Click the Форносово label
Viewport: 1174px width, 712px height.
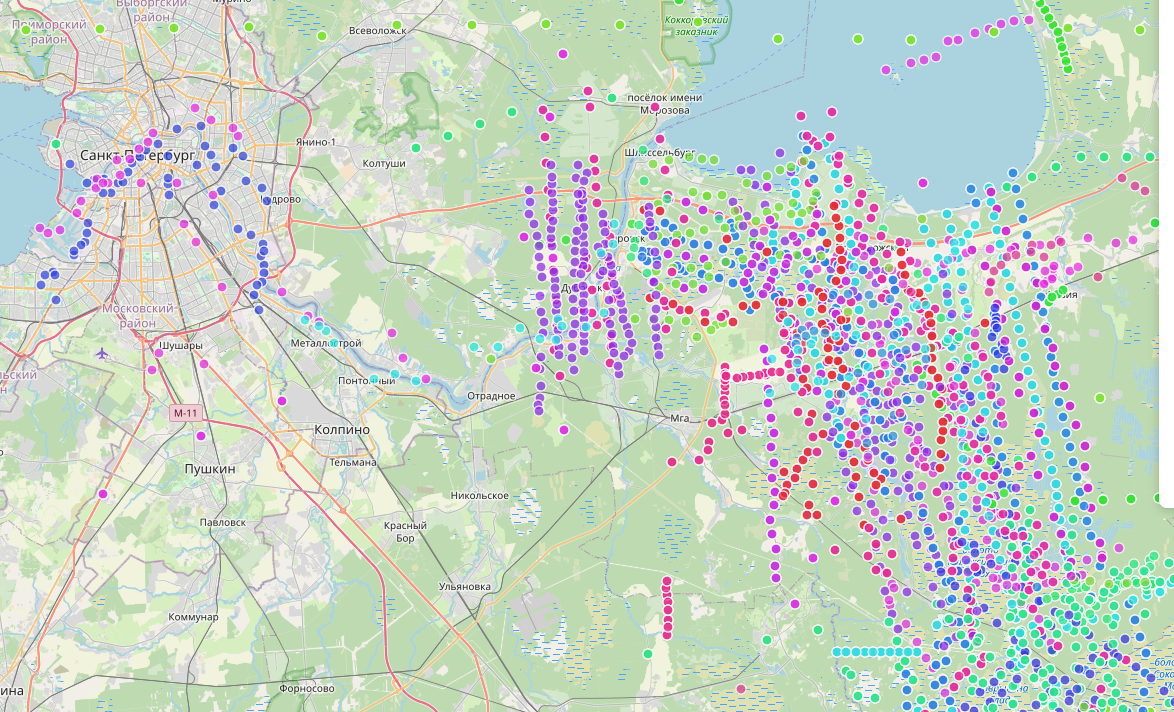click(x=306, y=688)
